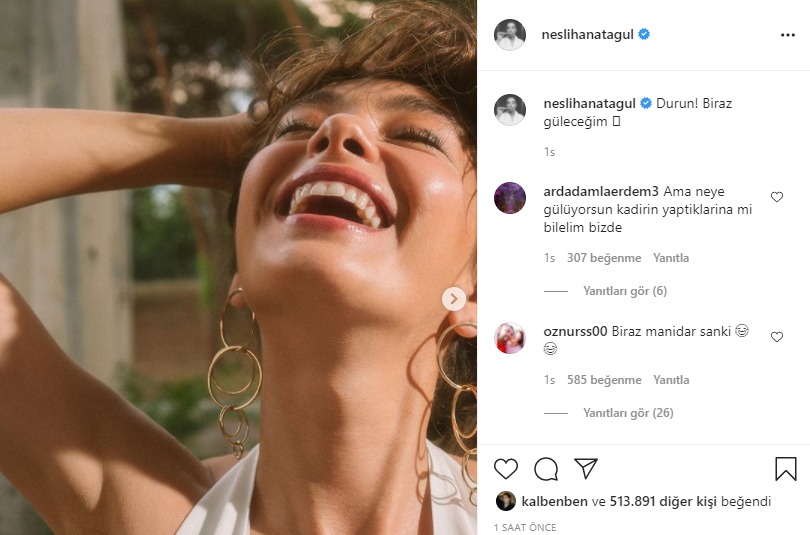Viewport: 810px width, 535px height.
Task: Click the header profile avatar
Action: [510, 34]
